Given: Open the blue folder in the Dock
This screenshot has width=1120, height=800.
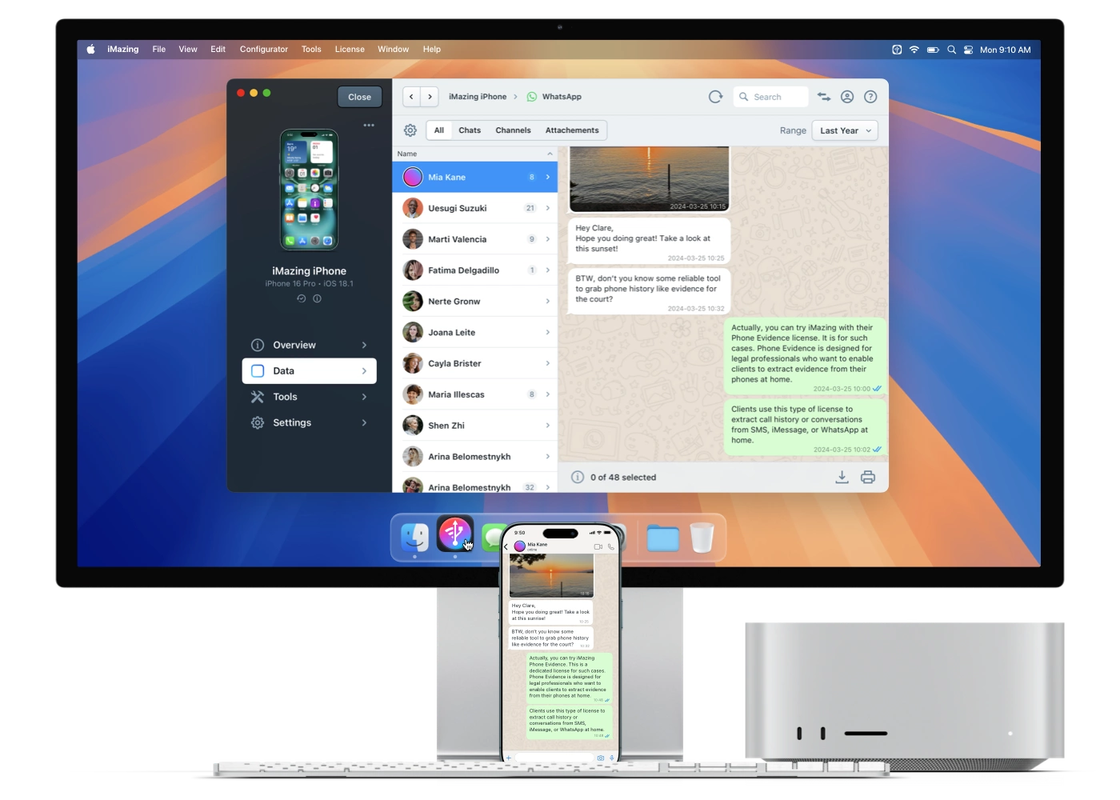Looking at the screenshot, I should 662,538.
